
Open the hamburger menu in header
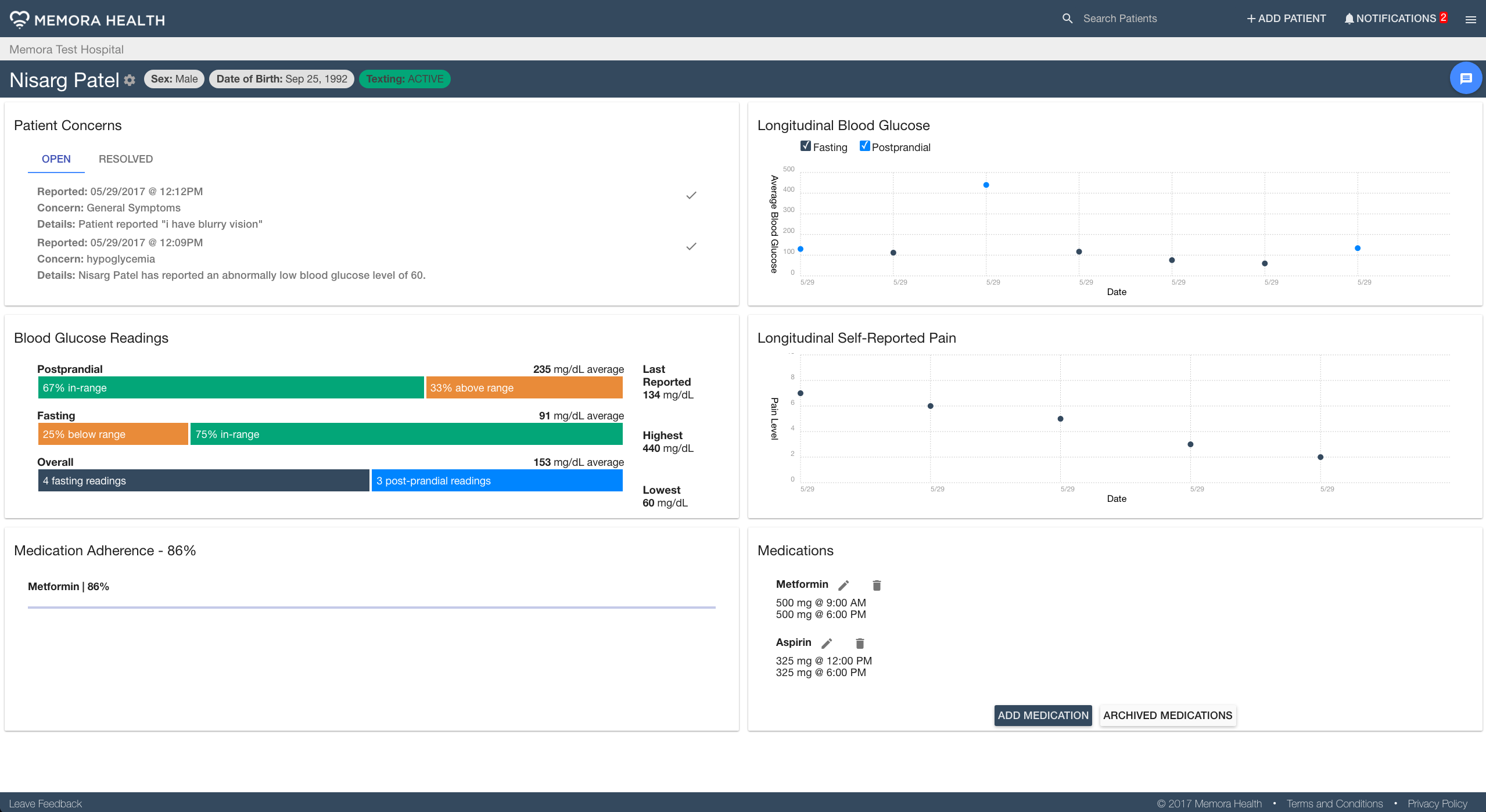click(1470, 20)
